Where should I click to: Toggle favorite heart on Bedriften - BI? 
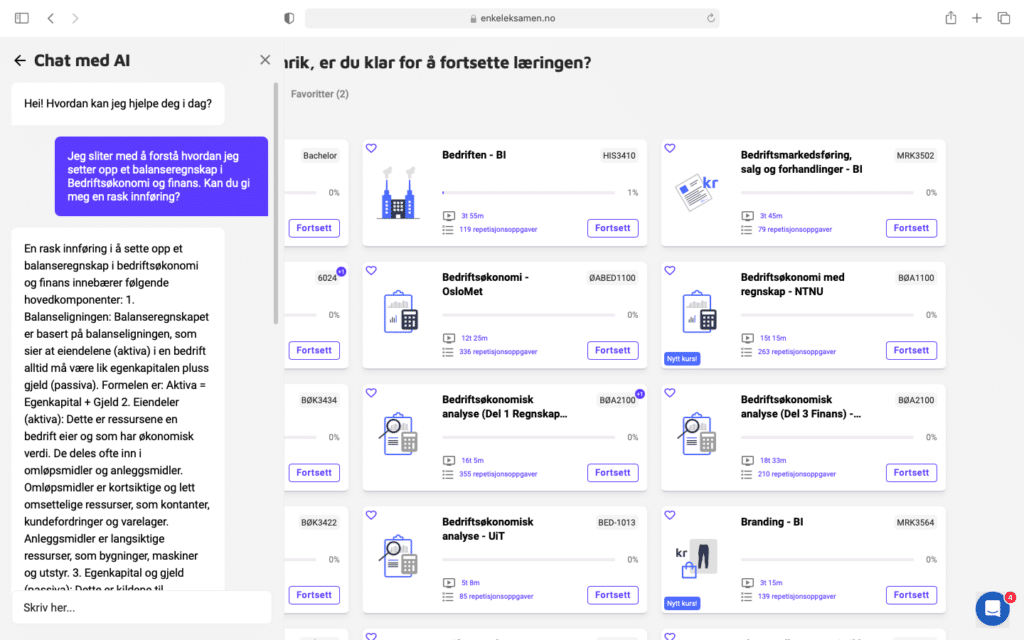(x=371, y=148)
